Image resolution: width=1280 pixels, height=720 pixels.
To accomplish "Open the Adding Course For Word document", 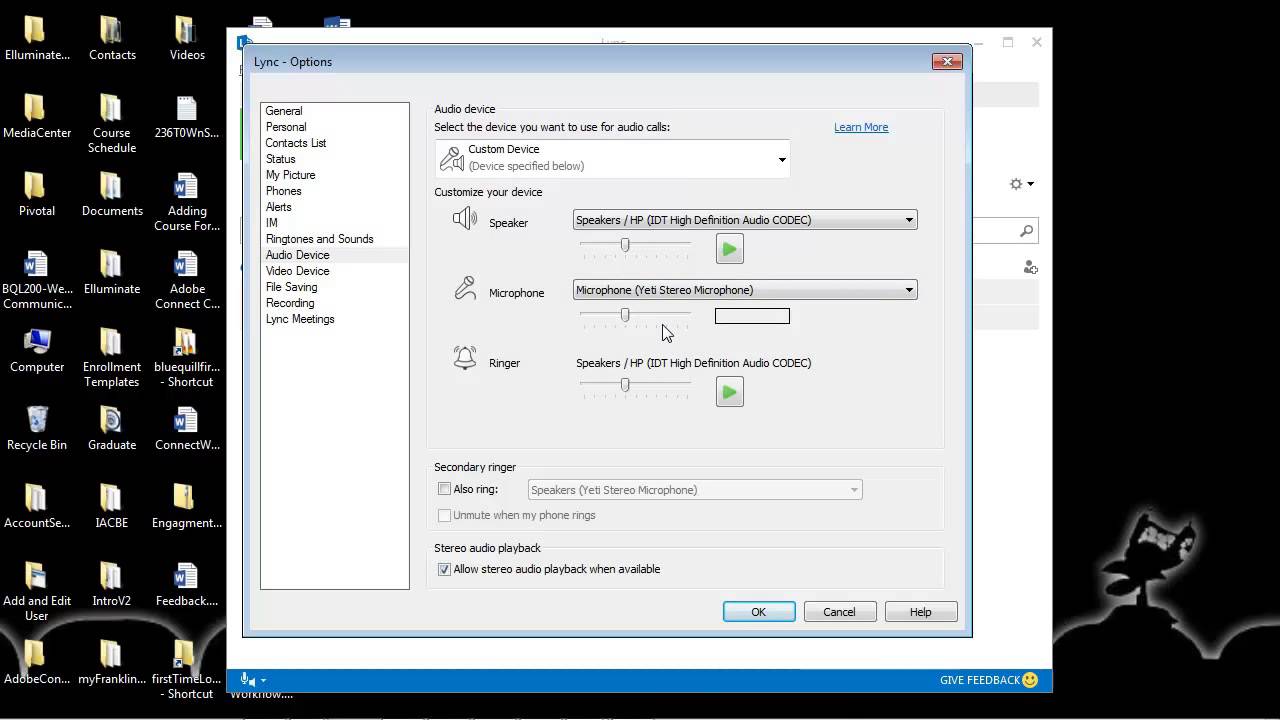I will (187, 202).
